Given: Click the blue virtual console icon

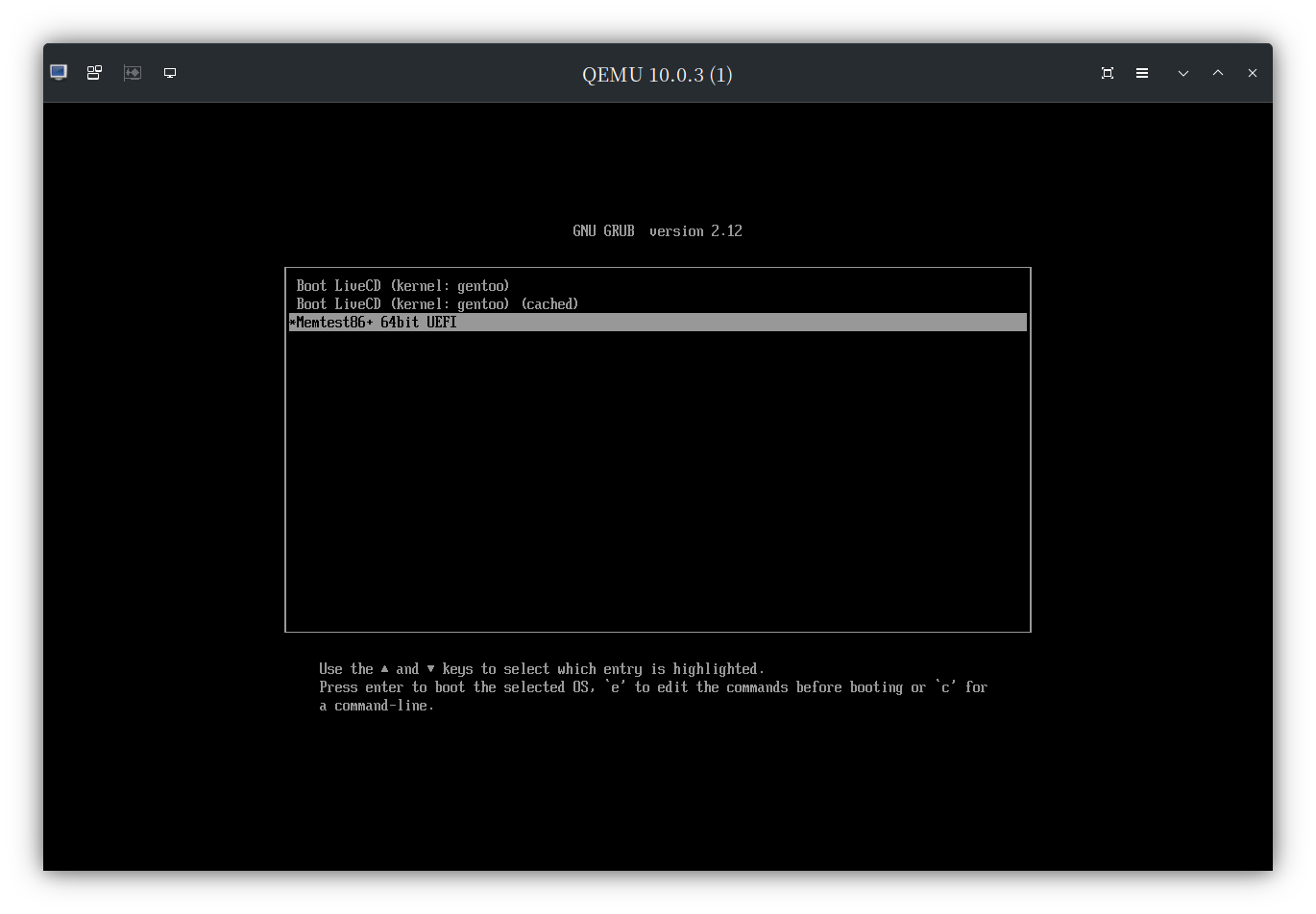Looking at the screenshot, I should click(58, 72).
